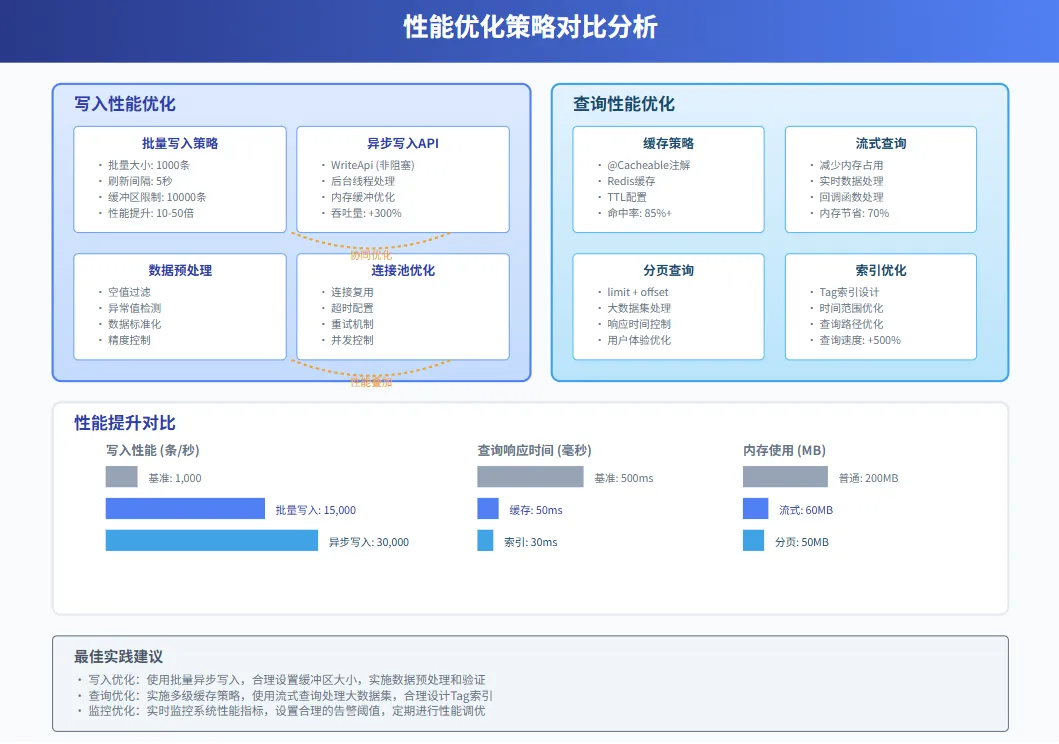This screenshot has width=1059, height=744.
Task: Click the 数据预处理 card heading
Action: coord(180,270)
